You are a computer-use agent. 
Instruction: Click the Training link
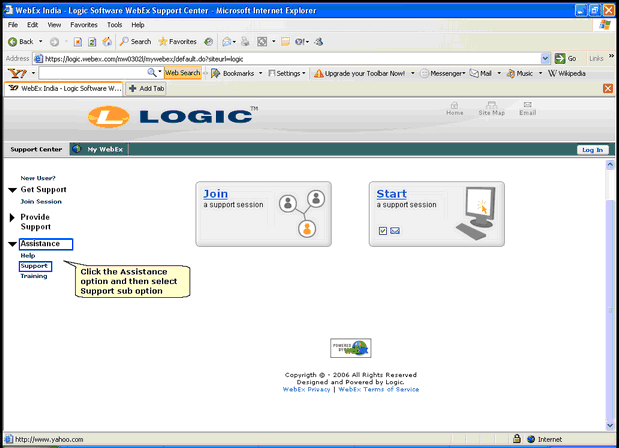coord(34,276)
